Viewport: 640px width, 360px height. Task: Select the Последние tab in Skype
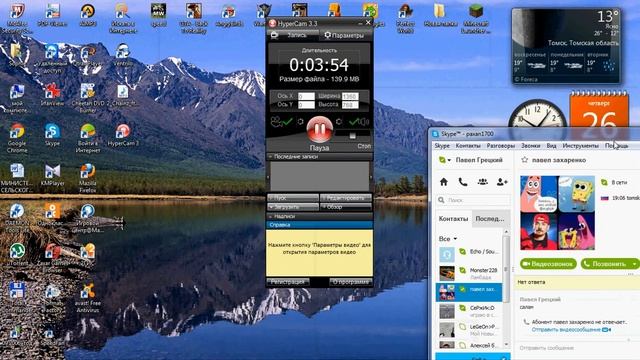pos(490,219)
